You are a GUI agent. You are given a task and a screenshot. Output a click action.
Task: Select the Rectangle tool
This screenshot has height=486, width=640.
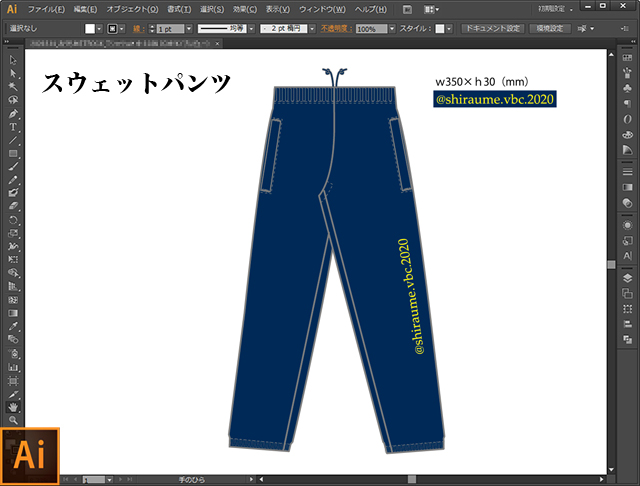[x=13, y=153]
